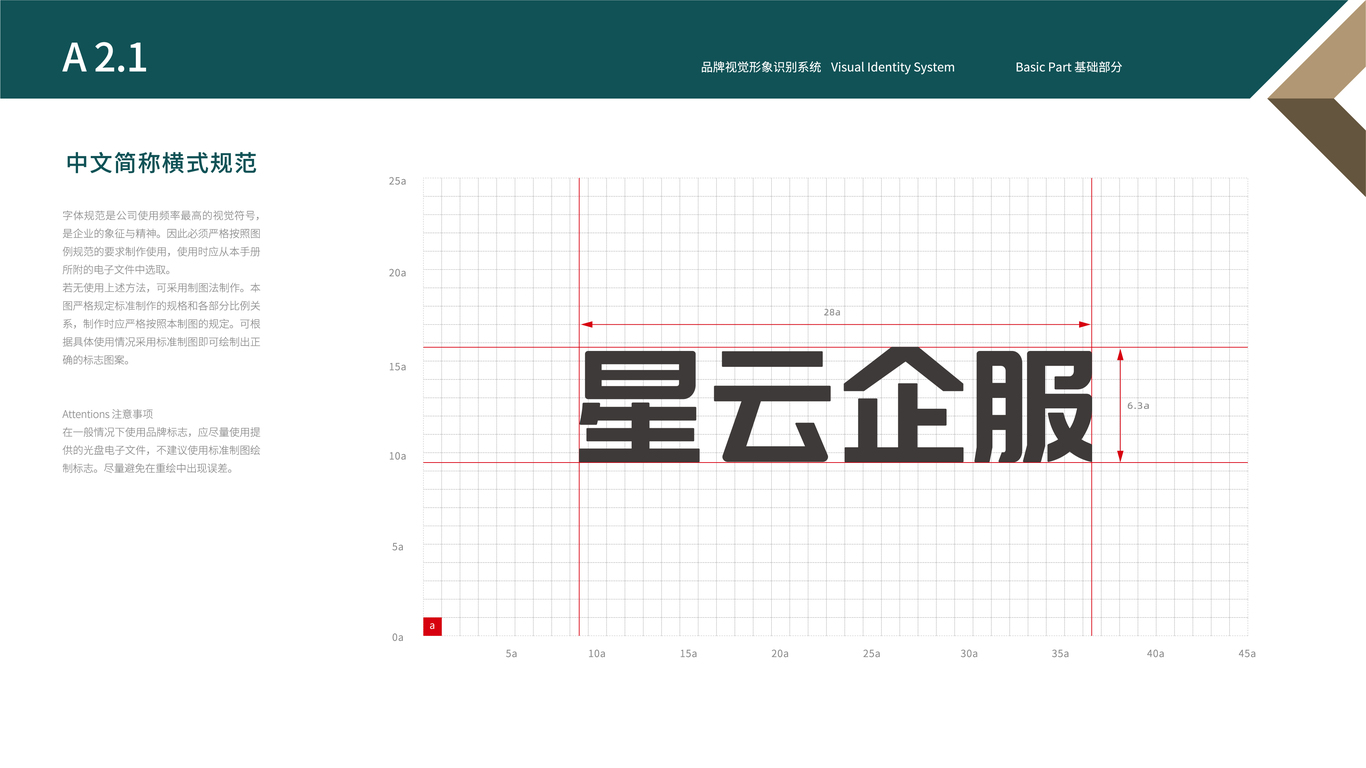Screen dimensions: 1366x768
Task: Select the page number "A 2.1"
Action: click(x=104, y=59)
